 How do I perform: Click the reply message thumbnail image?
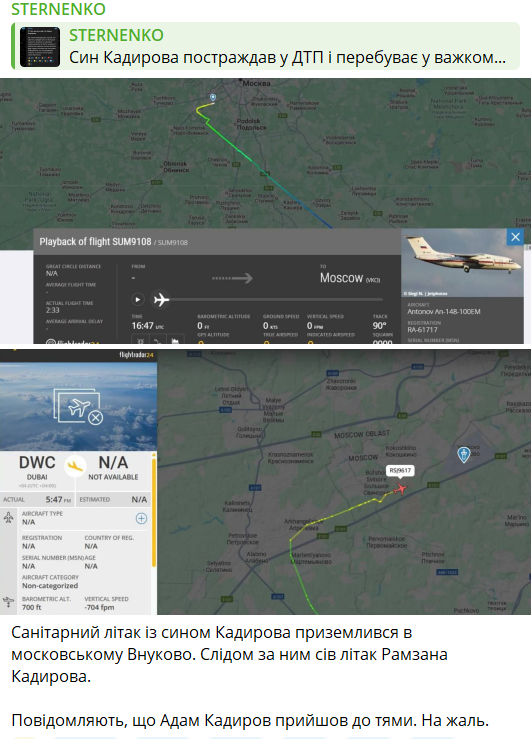point(40,46)
